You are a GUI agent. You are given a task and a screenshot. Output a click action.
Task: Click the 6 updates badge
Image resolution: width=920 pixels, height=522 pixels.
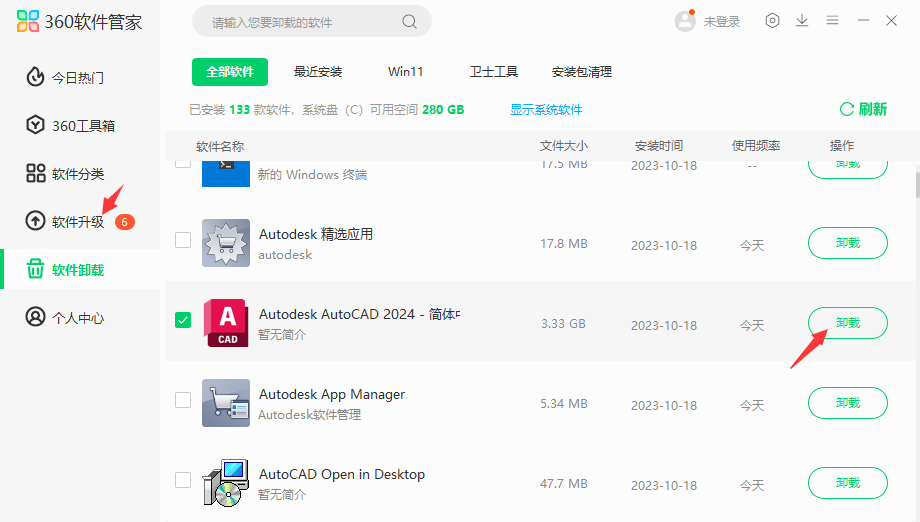pos(124,222)
